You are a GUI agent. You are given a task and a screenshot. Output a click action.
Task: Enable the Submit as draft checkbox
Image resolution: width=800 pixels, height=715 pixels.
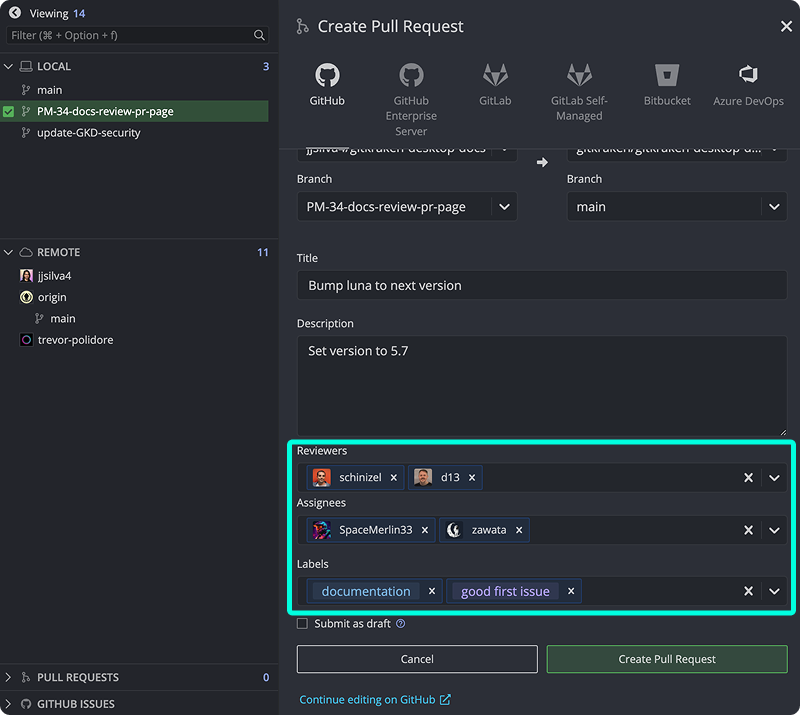pos(302,623)
